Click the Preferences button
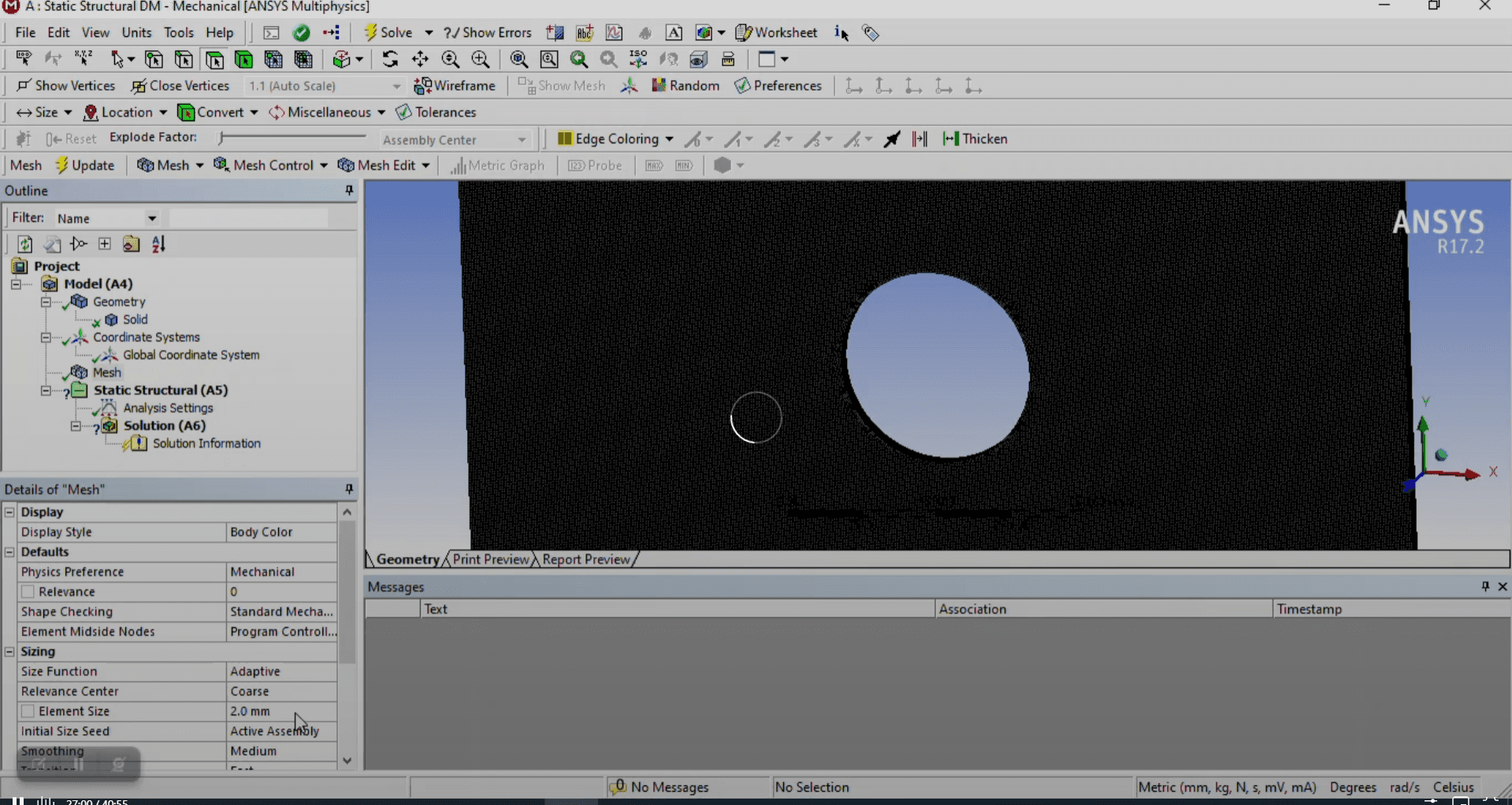 tap(778, 85)
